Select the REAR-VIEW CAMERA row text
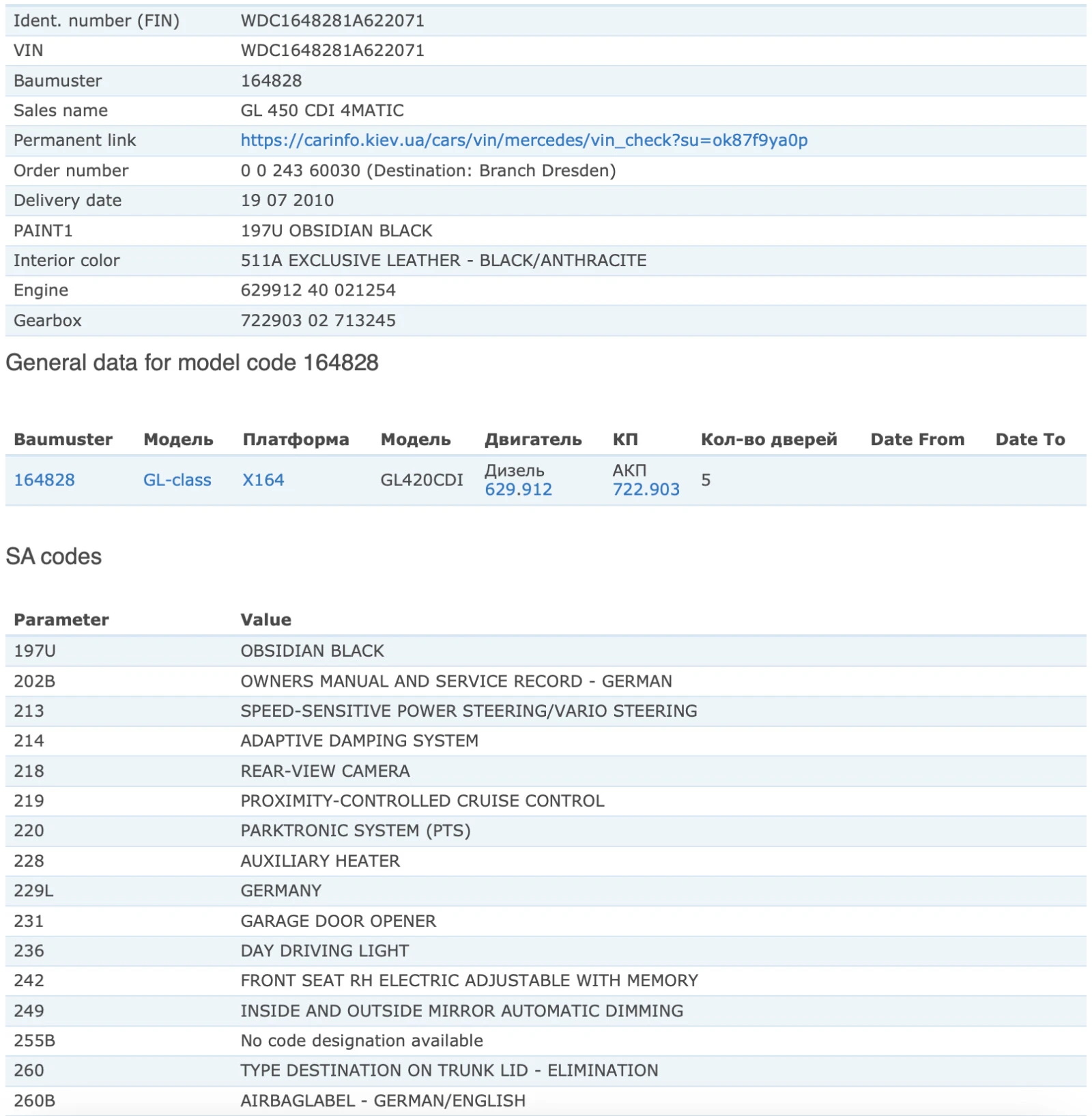Screen dimensions: 1092x1116 point(325,771)
